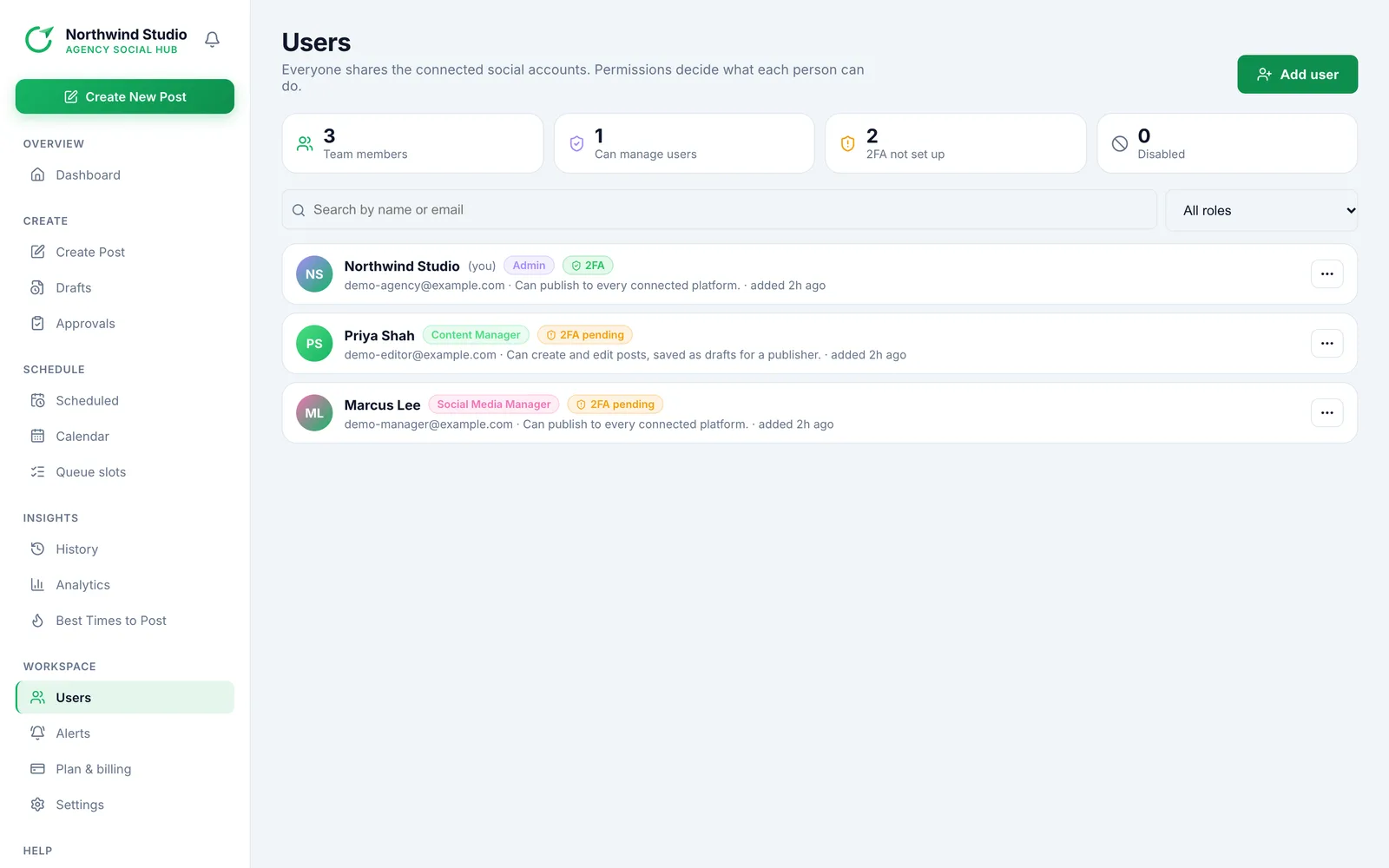The width and height of the screenshot is (1389, 868).
Task: Open actions menu for Northwind Studio row
Action: tap(1326, 274)
